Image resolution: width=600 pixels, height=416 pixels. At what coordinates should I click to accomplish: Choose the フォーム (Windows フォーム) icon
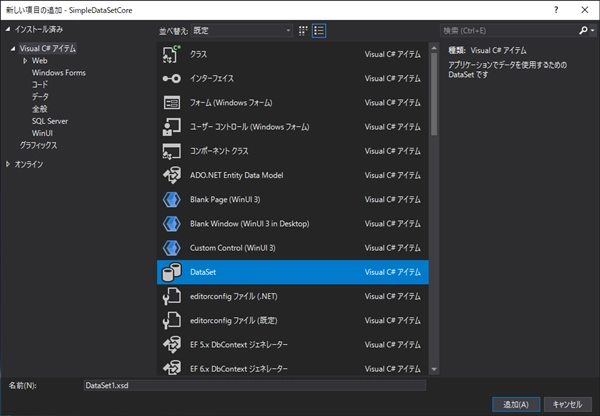(171, 103)
